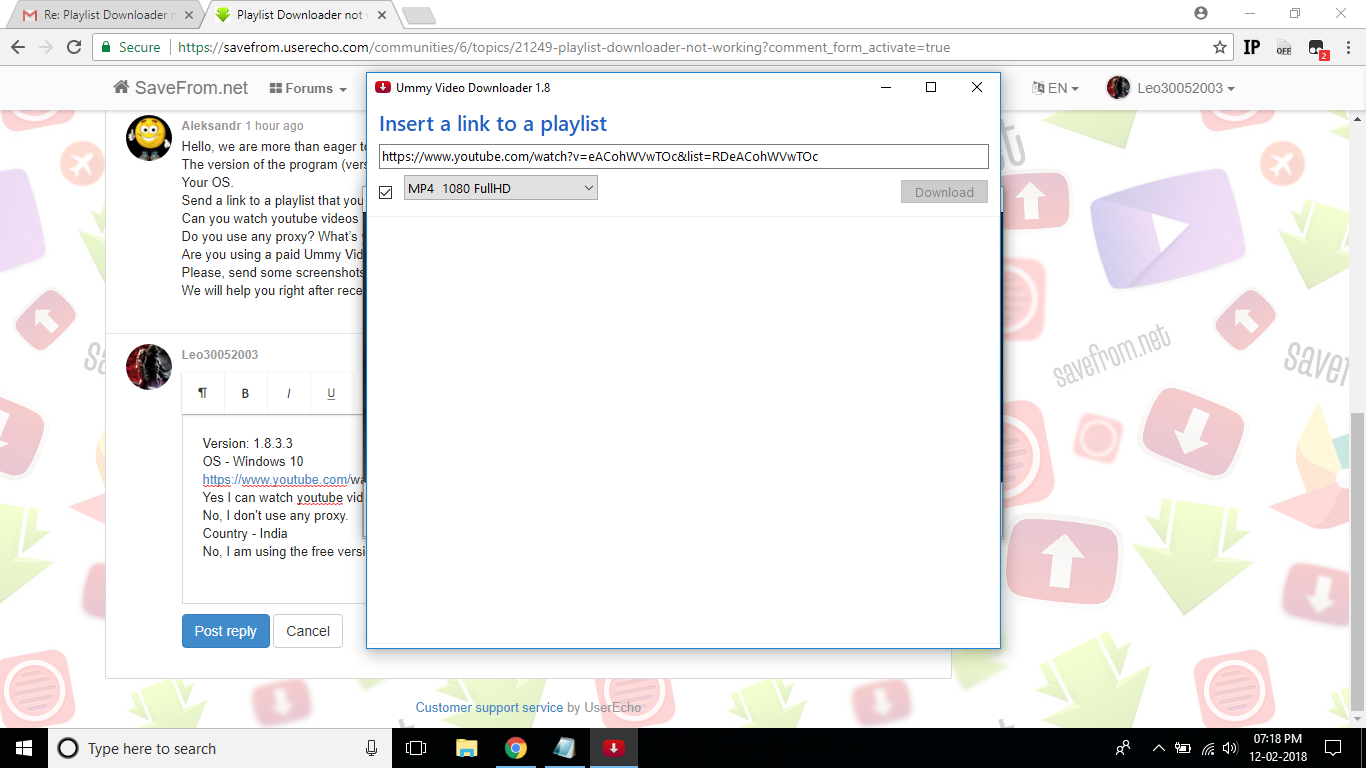Bookmark this page with the star icon
The image size is (1366, 768).
(1219, 47)
